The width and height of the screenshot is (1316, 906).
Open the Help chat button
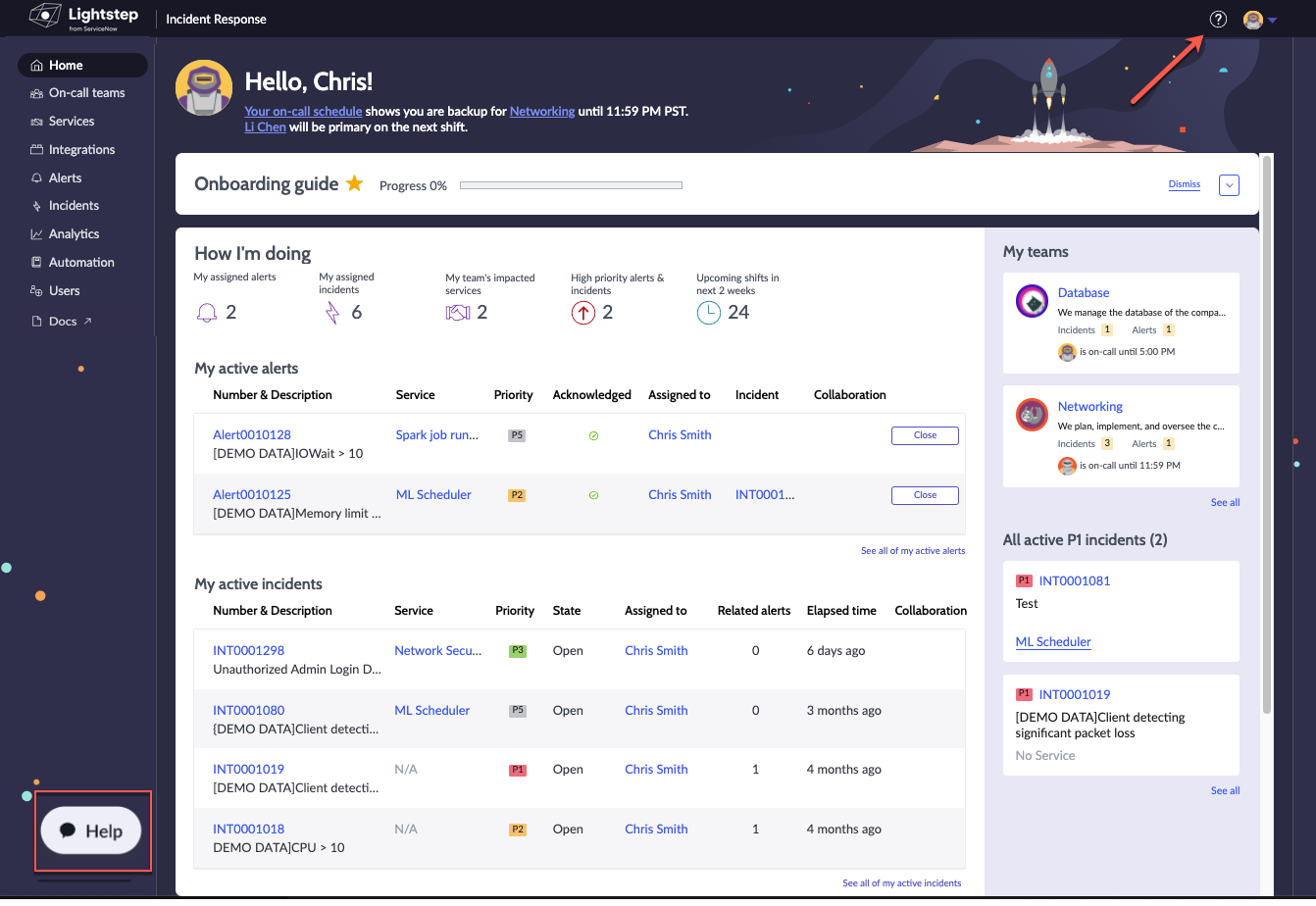[91, 830]
